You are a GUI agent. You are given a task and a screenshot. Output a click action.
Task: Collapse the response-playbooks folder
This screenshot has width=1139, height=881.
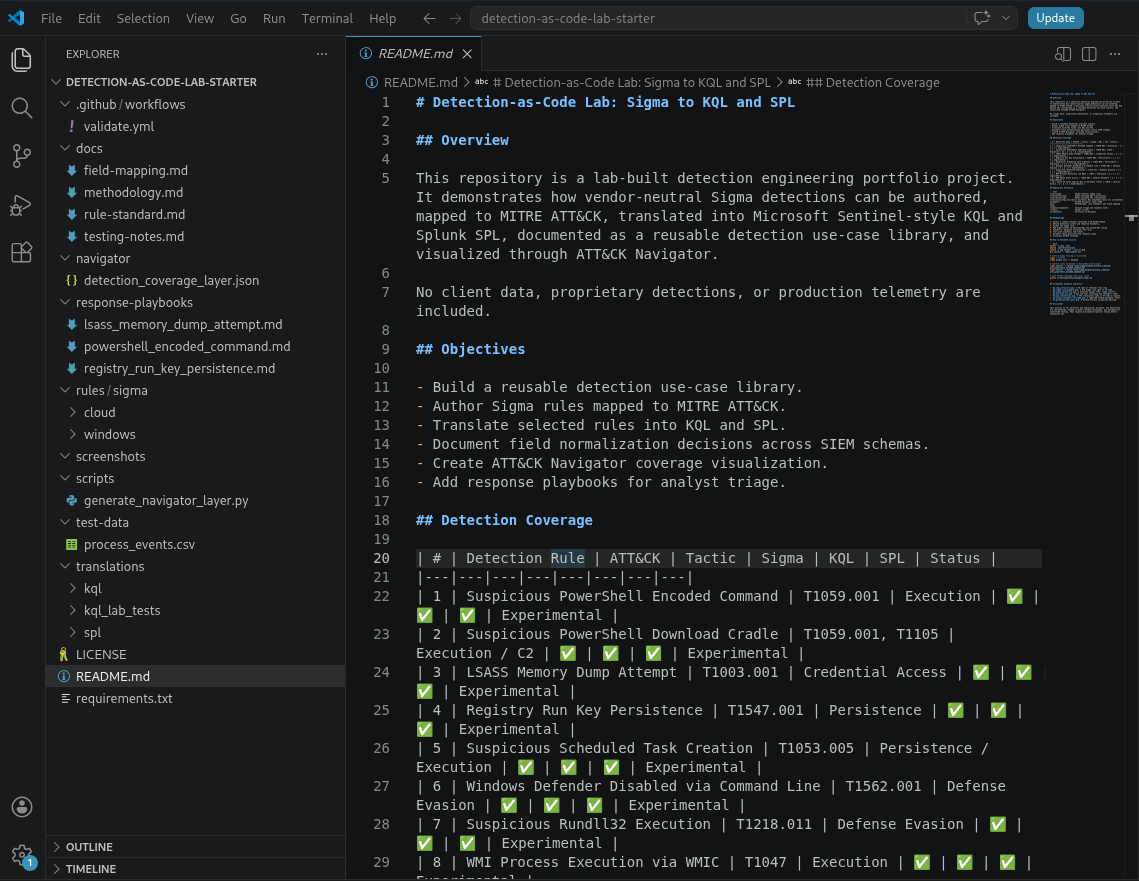[134, 302]
